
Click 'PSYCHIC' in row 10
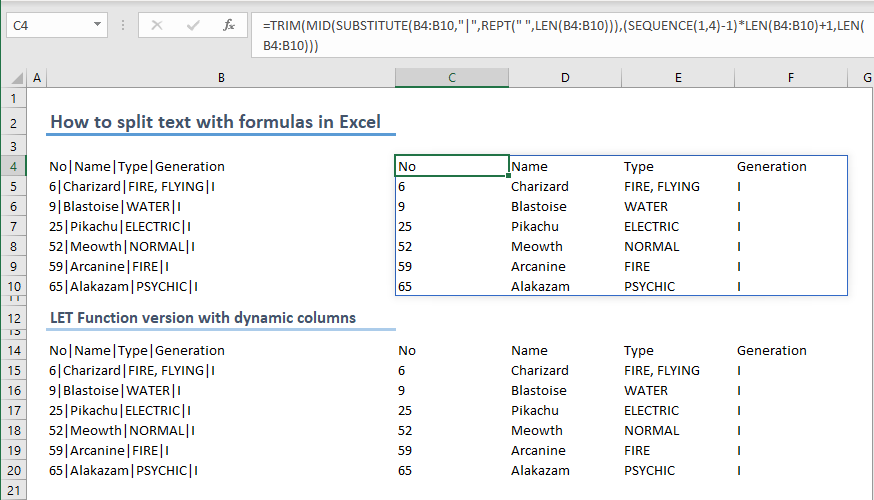click(x=649, y=287)
